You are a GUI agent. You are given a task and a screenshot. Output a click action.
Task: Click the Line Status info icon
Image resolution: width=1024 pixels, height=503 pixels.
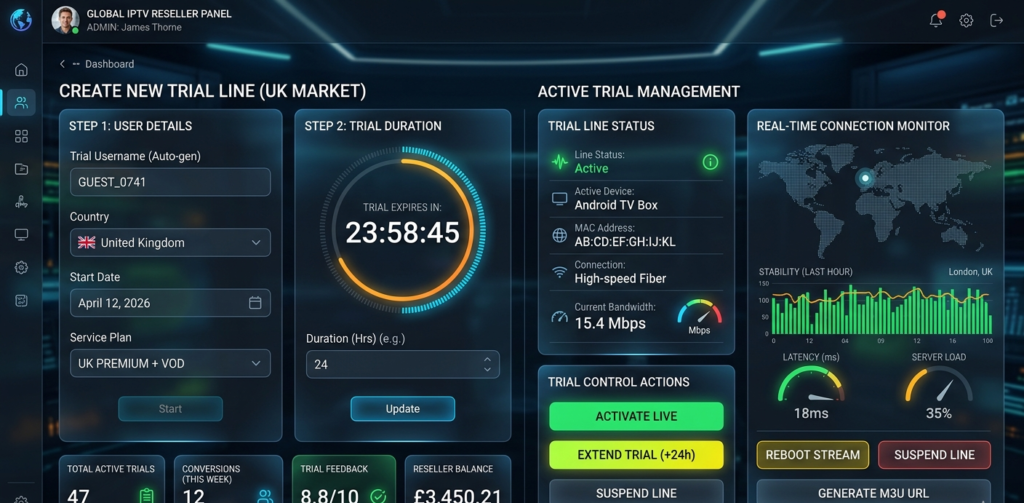[x=710, y=162]
